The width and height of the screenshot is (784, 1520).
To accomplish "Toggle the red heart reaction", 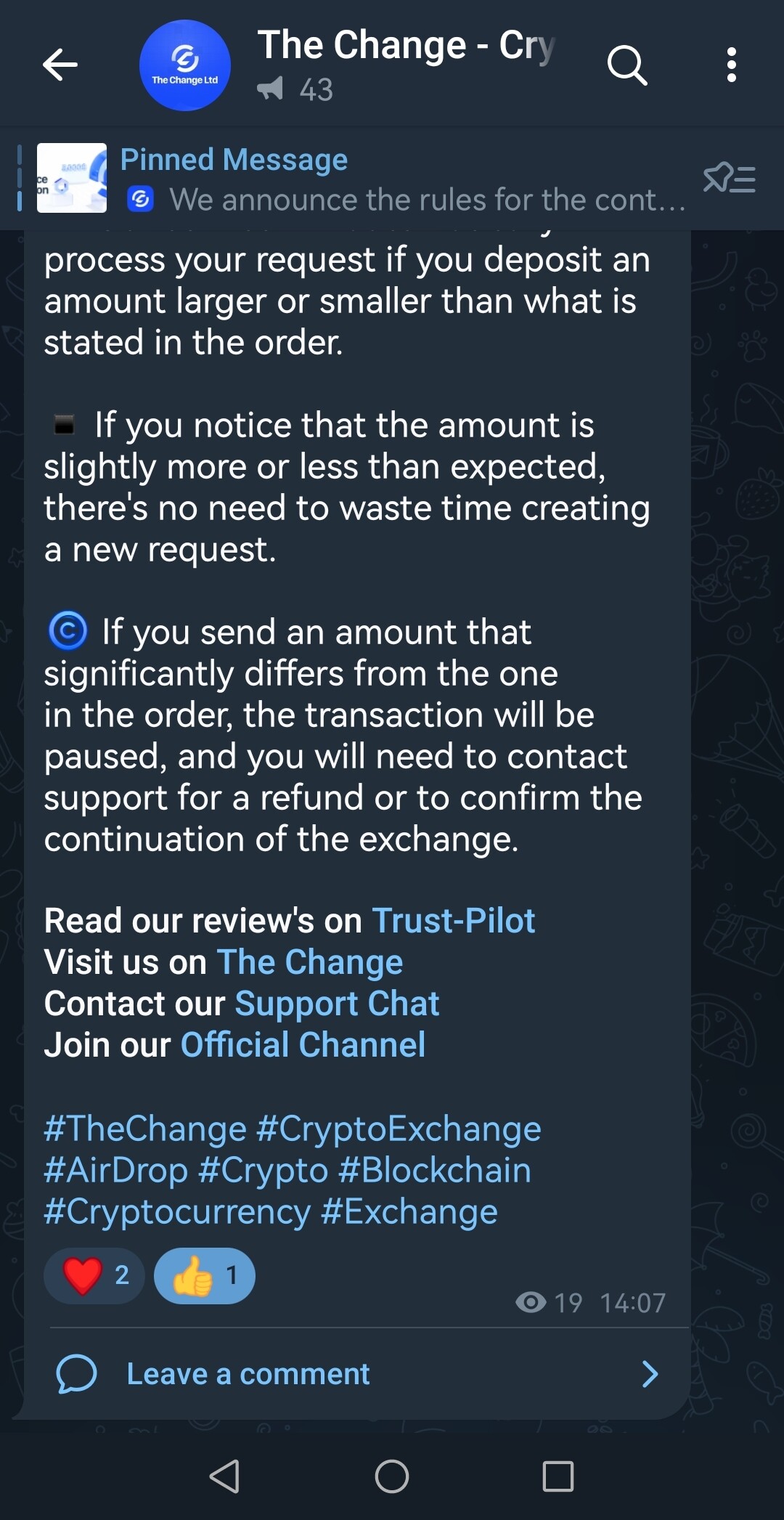I will pos(94,1276).
